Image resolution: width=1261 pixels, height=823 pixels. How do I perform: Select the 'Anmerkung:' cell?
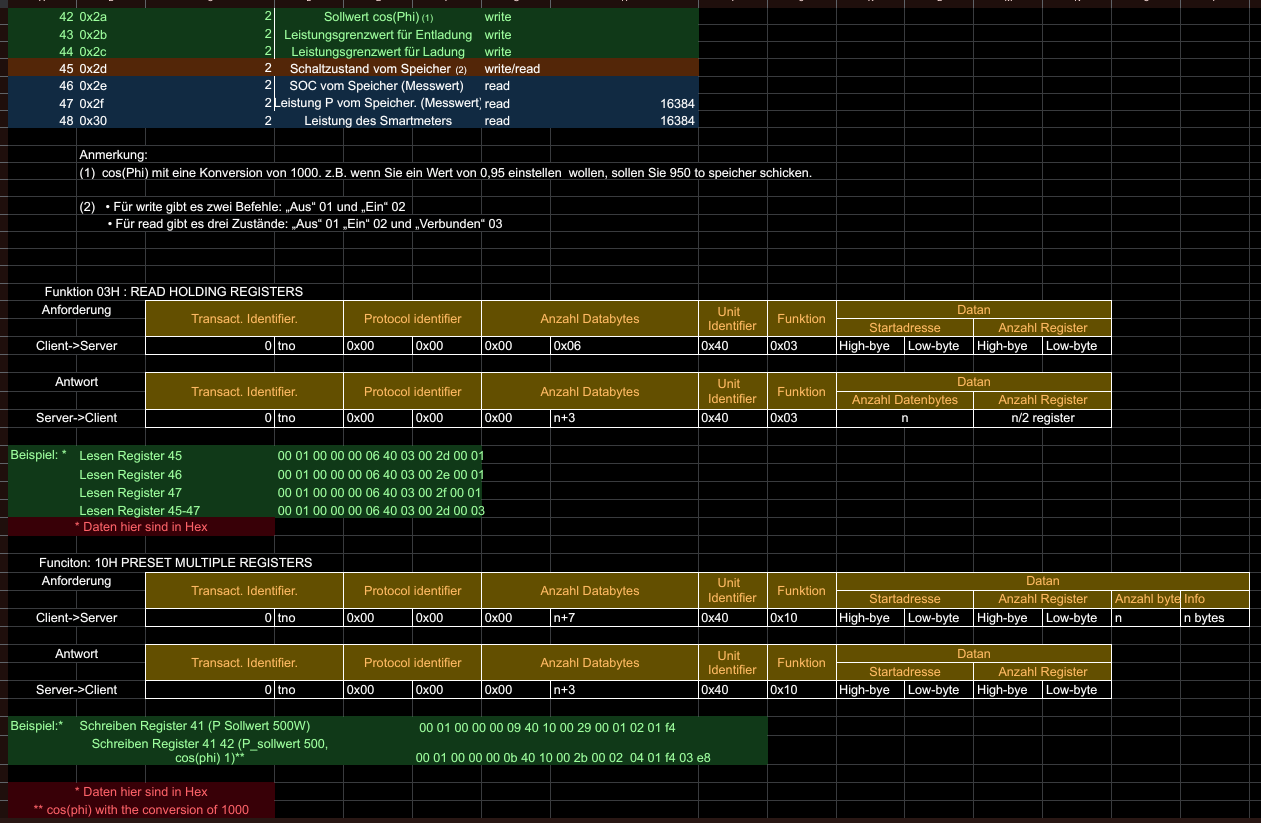pyautogui.click(x=113, y=155)
